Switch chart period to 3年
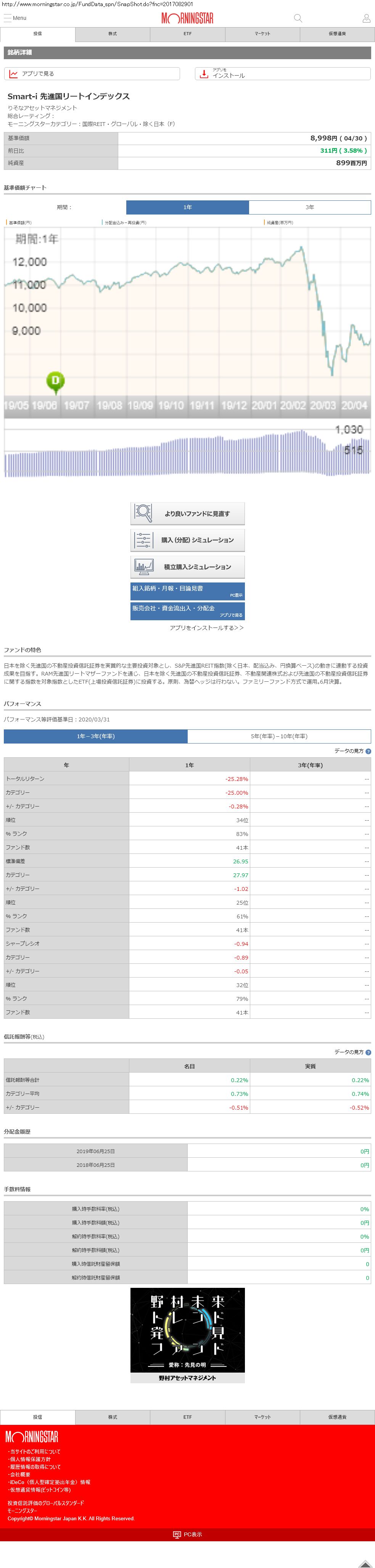The height and width of the screenshot is (1568, 375). 309,208
